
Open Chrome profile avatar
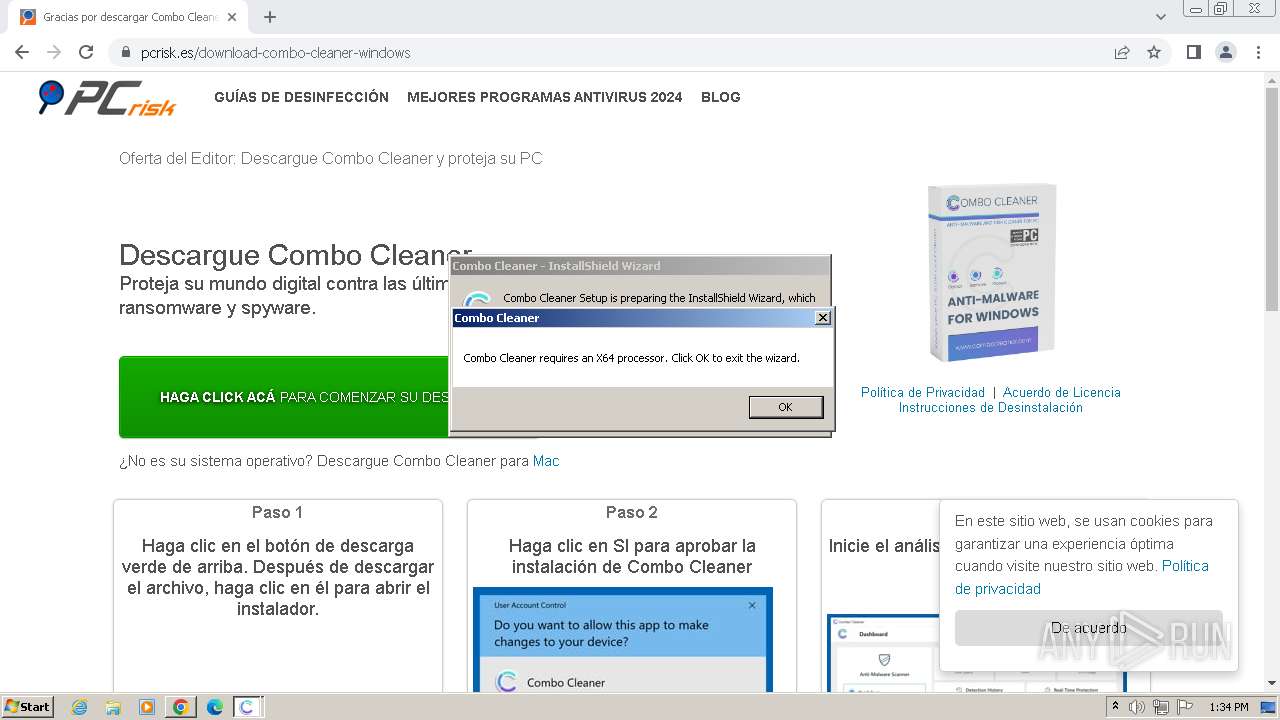coord(1225,52)
